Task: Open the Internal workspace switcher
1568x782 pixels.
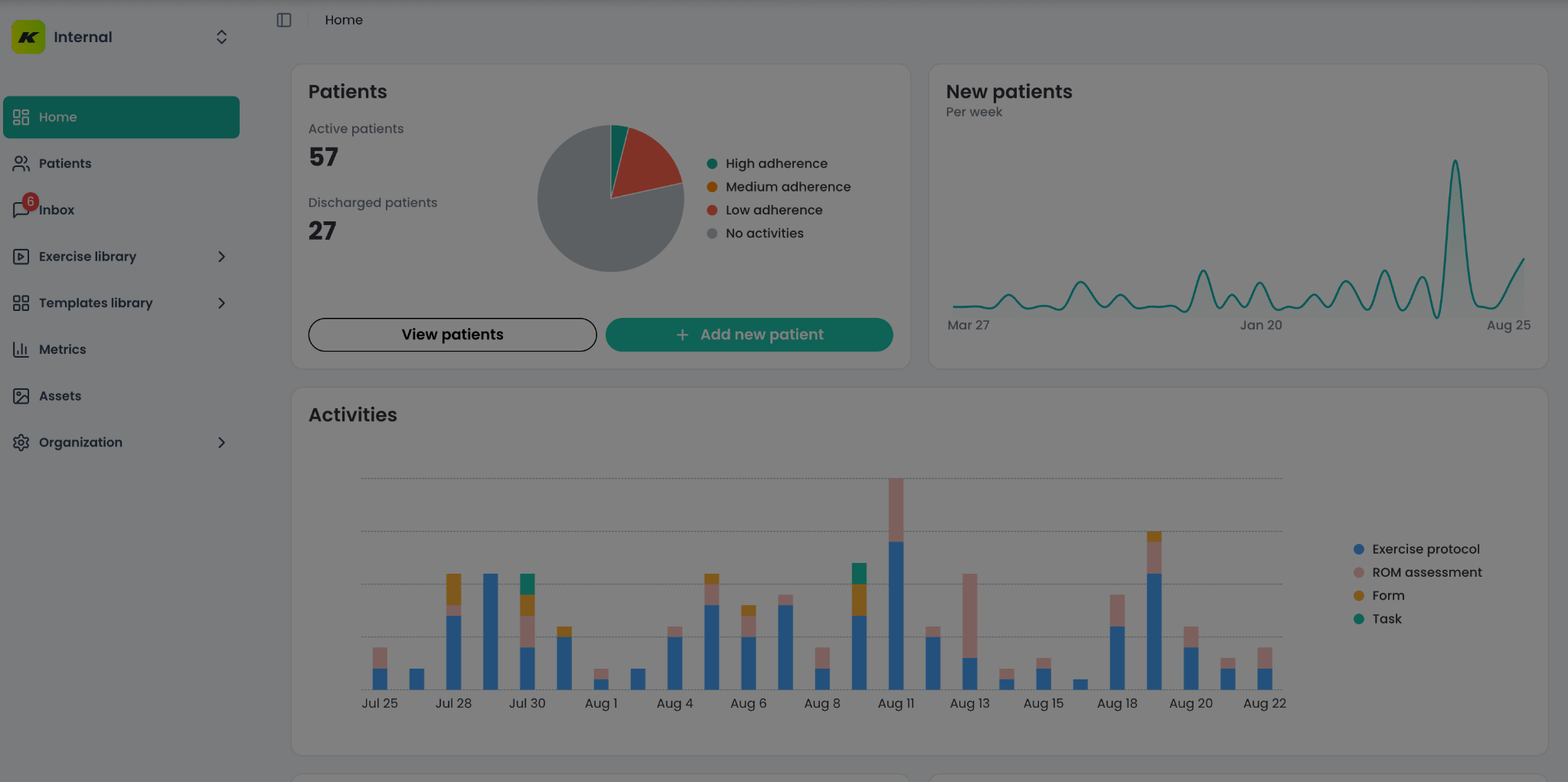Action: click(x=221, y=37)
